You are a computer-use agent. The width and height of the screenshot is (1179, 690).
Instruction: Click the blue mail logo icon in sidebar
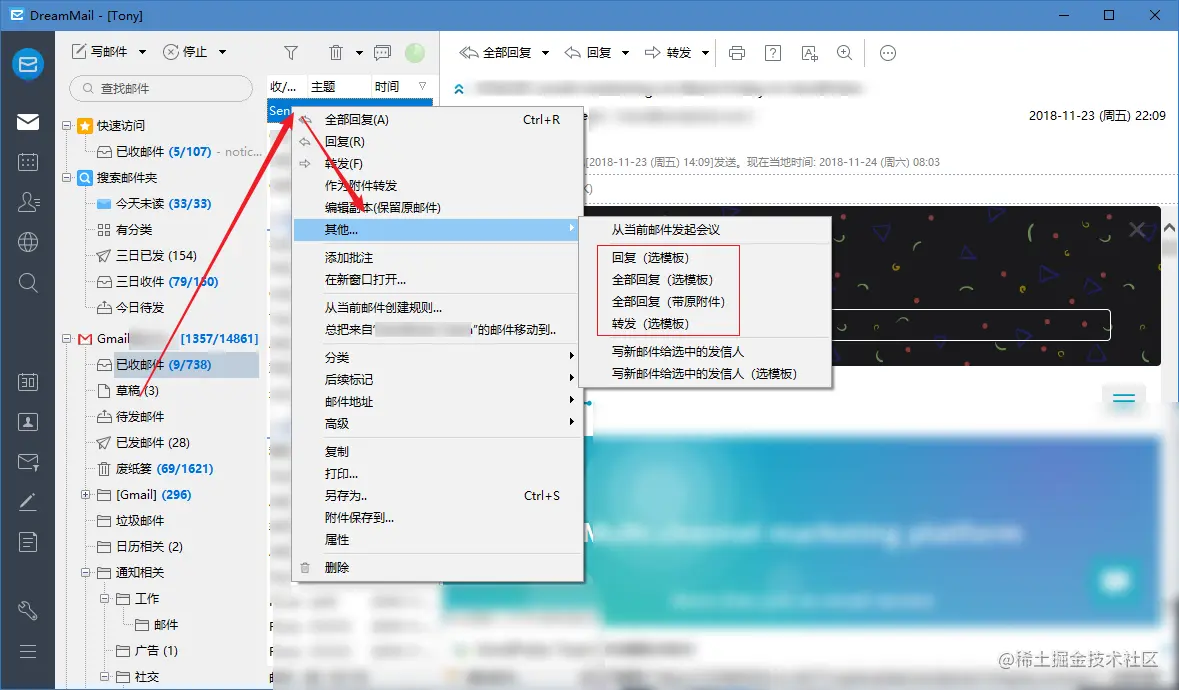[28, 64]
